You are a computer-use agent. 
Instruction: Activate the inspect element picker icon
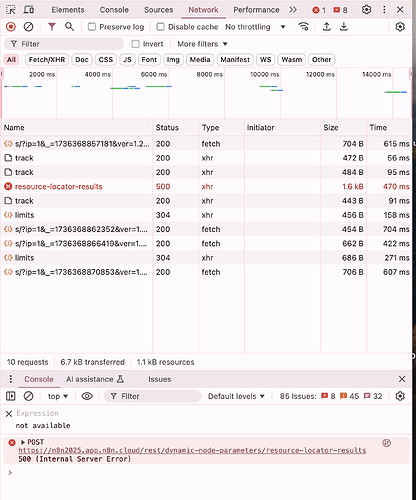click(x=11, y=10)
